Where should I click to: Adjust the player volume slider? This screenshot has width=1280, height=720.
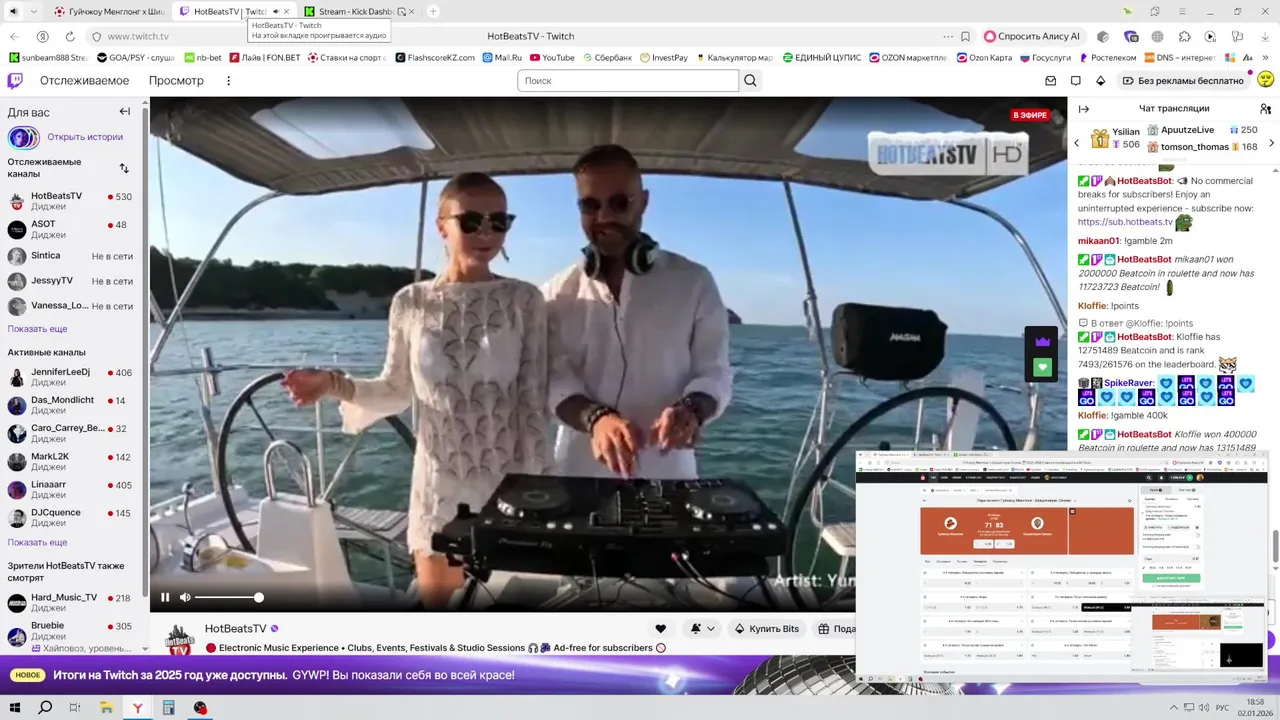(227, 597)
